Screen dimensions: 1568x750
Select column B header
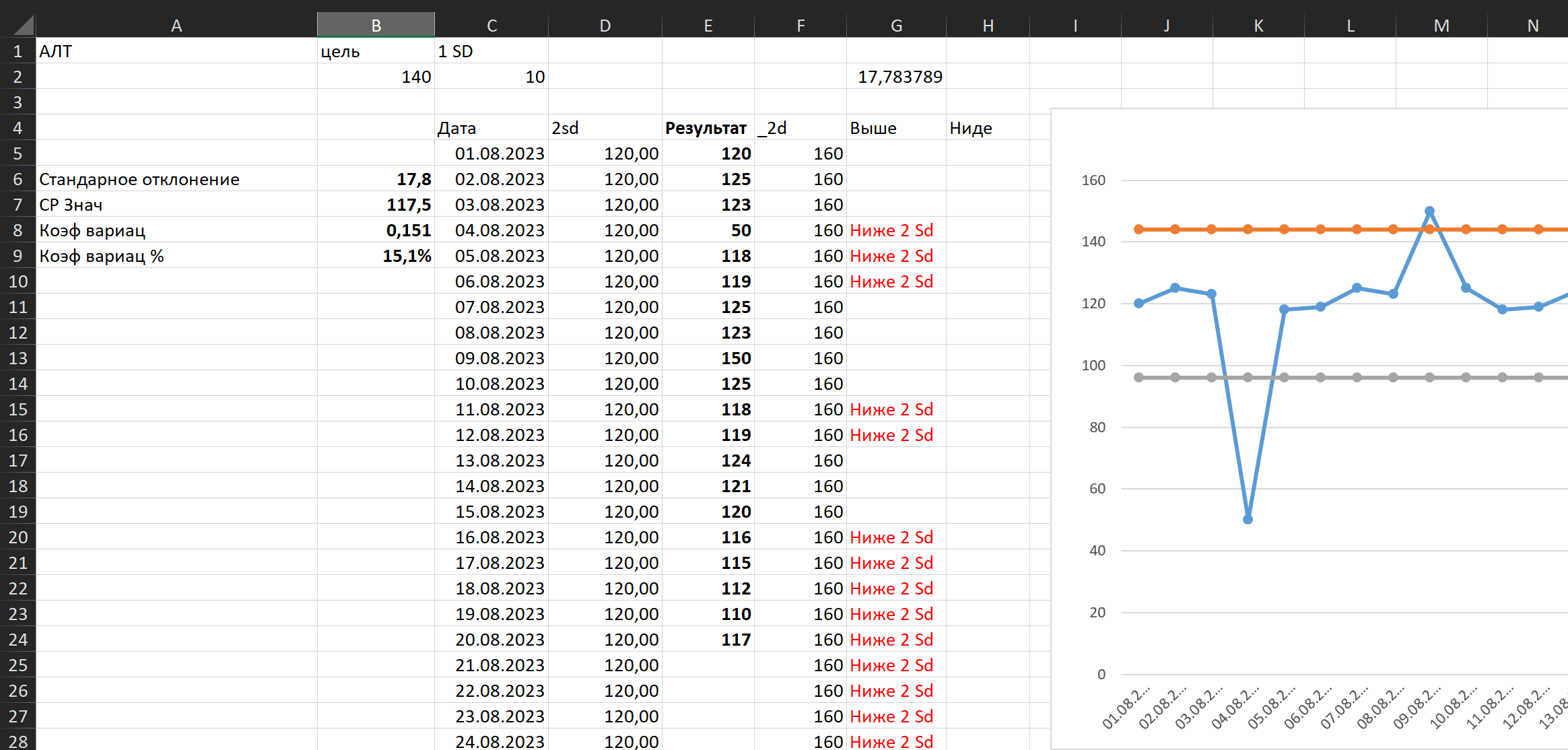[x=376, y=26]
